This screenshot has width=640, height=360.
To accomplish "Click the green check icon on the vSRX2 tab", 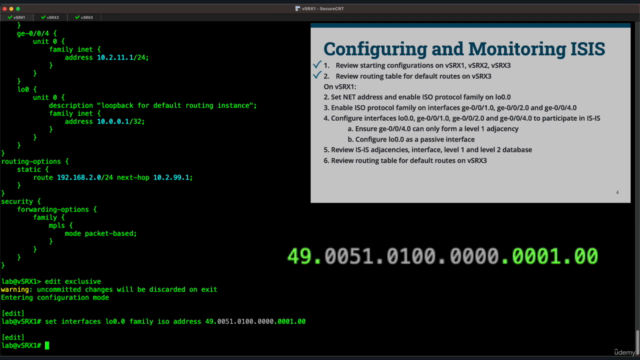I will [x=43, y=18].
